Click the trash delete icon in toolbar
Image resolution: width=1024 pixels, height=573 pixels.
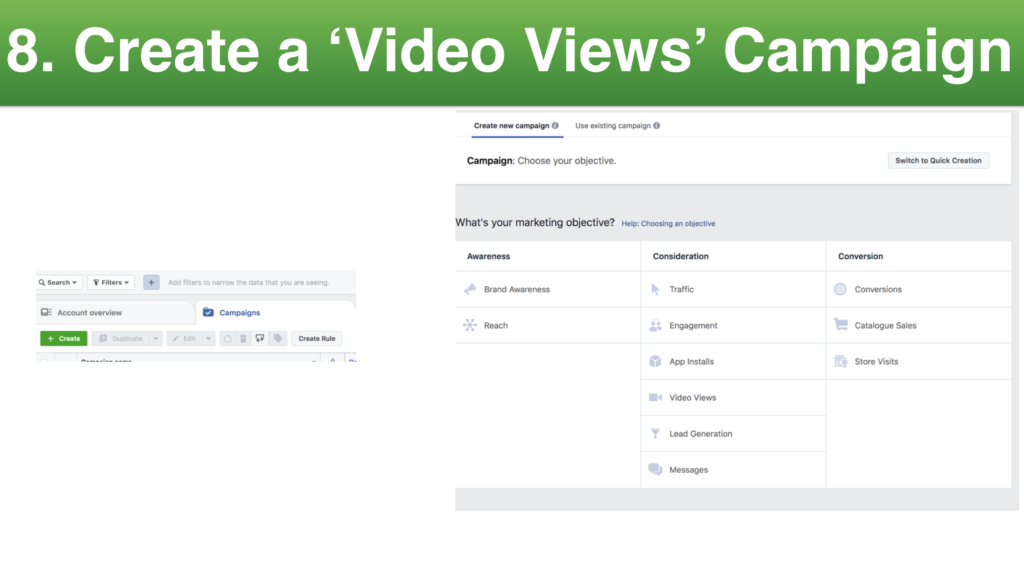pyautogui.click(x=243, y=338)
